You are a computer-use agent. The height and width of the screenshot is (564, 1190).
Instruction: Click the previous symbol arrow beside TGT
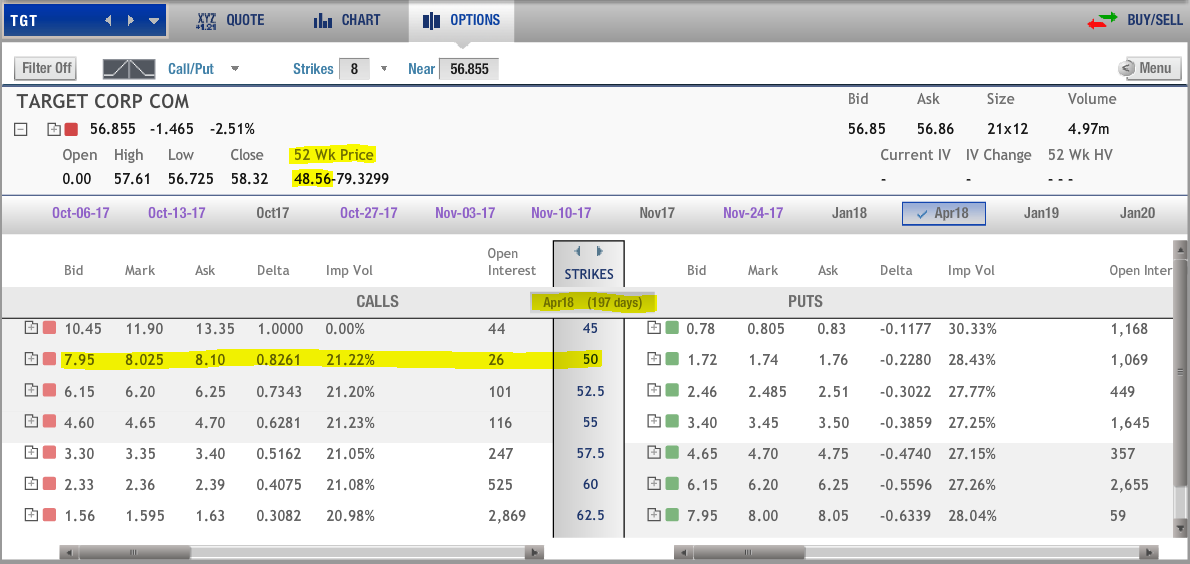tap(109, 20)
